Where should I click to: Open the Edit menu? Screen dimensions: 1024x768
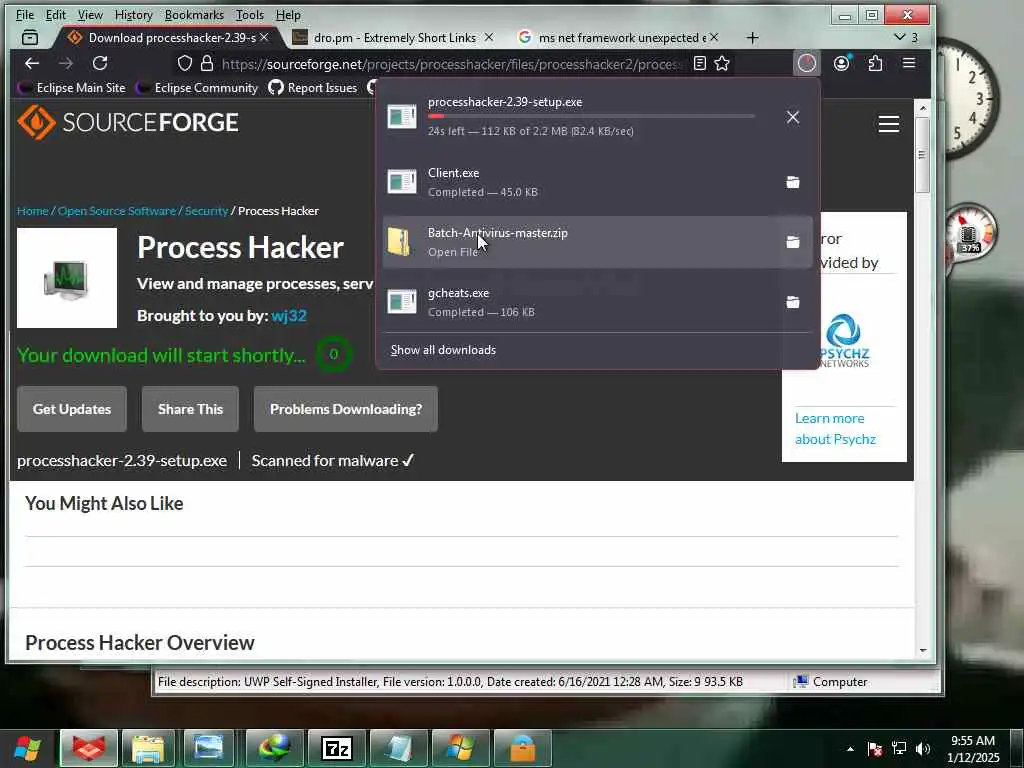(56, 14)
